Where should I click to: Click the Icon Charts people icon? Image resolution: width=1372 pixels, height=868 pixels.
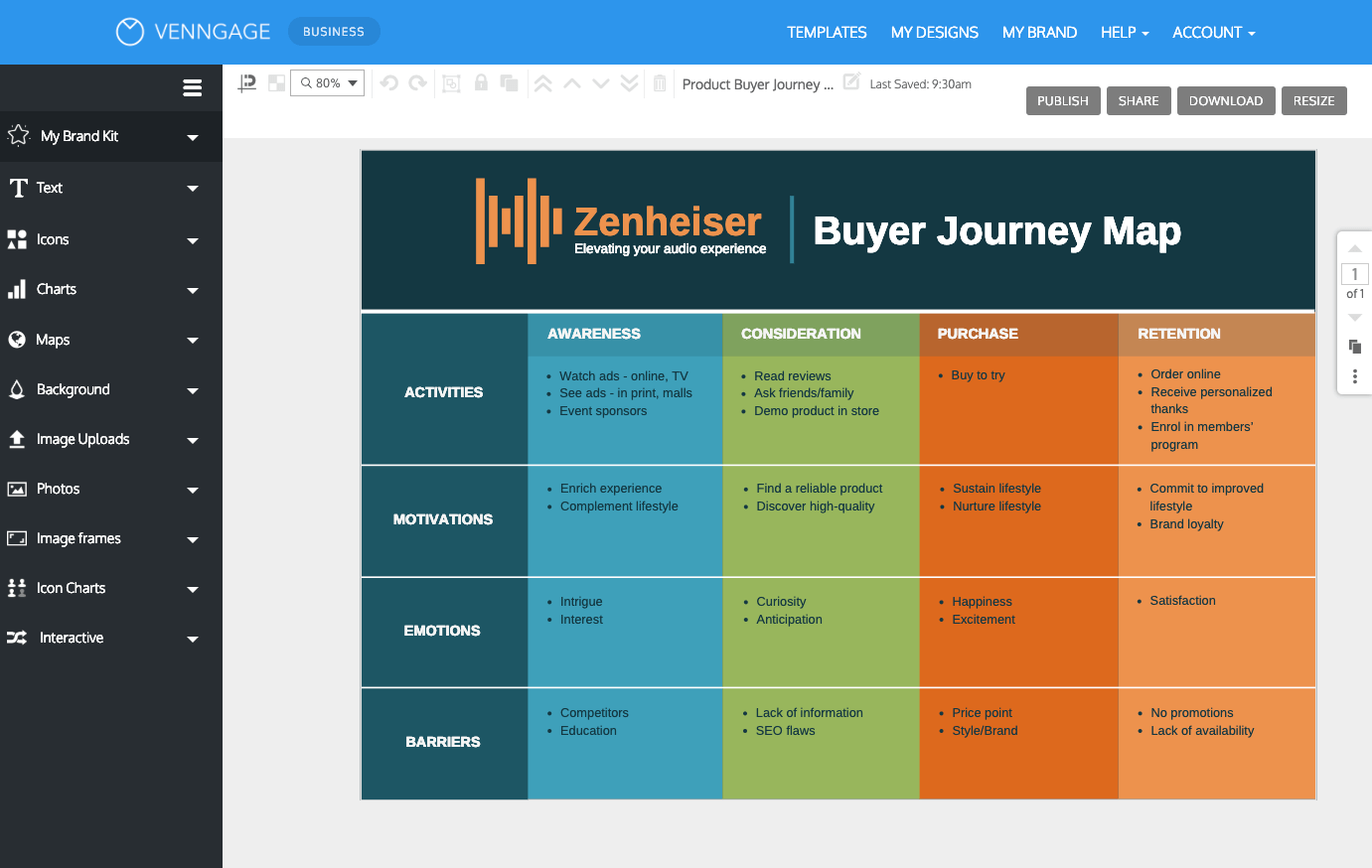click(x=17, y=588)
